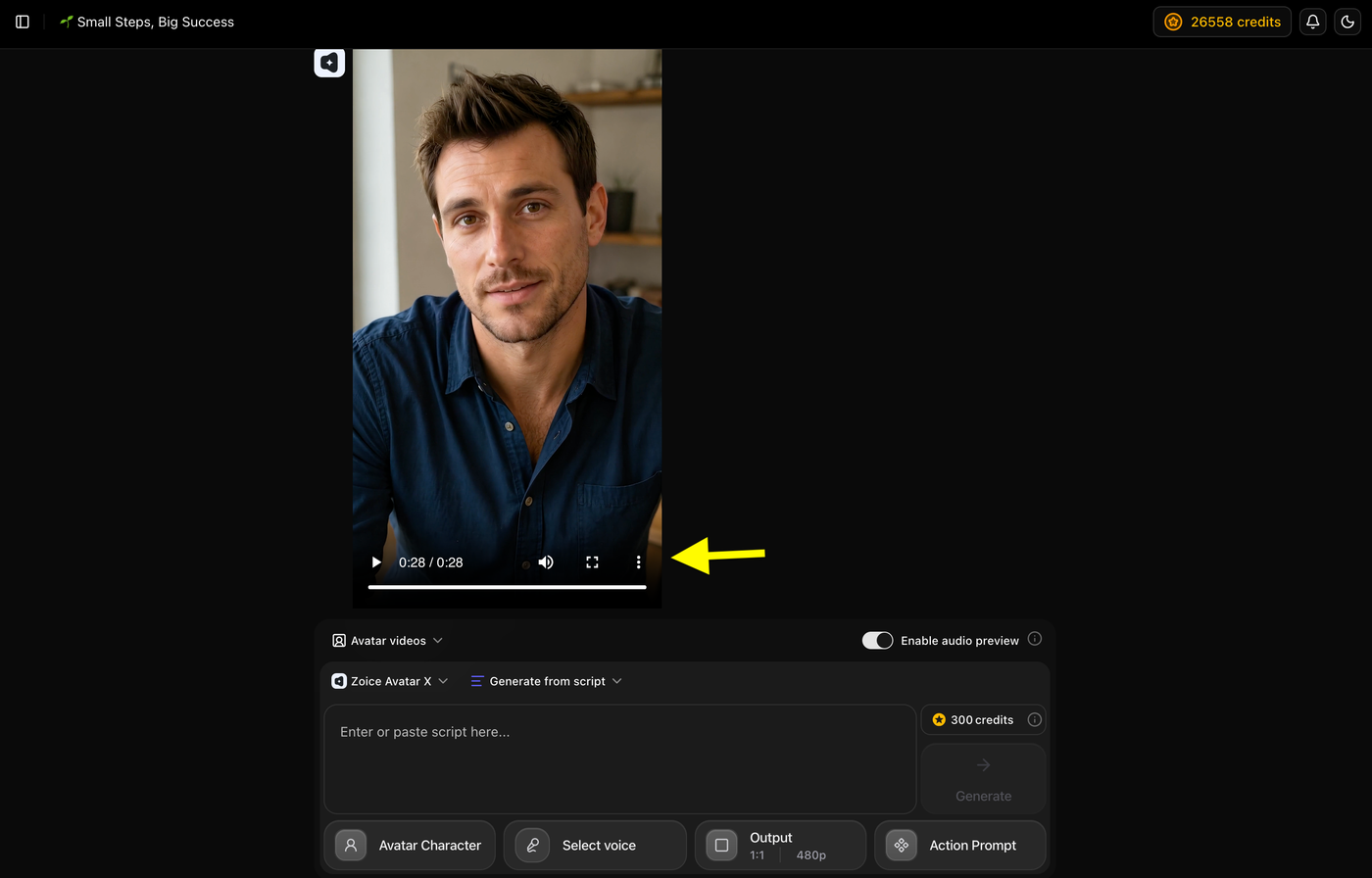Click the Generate button
Image resolution: width=1372 pixels, height=878 pixels.
tap(983, 778)
